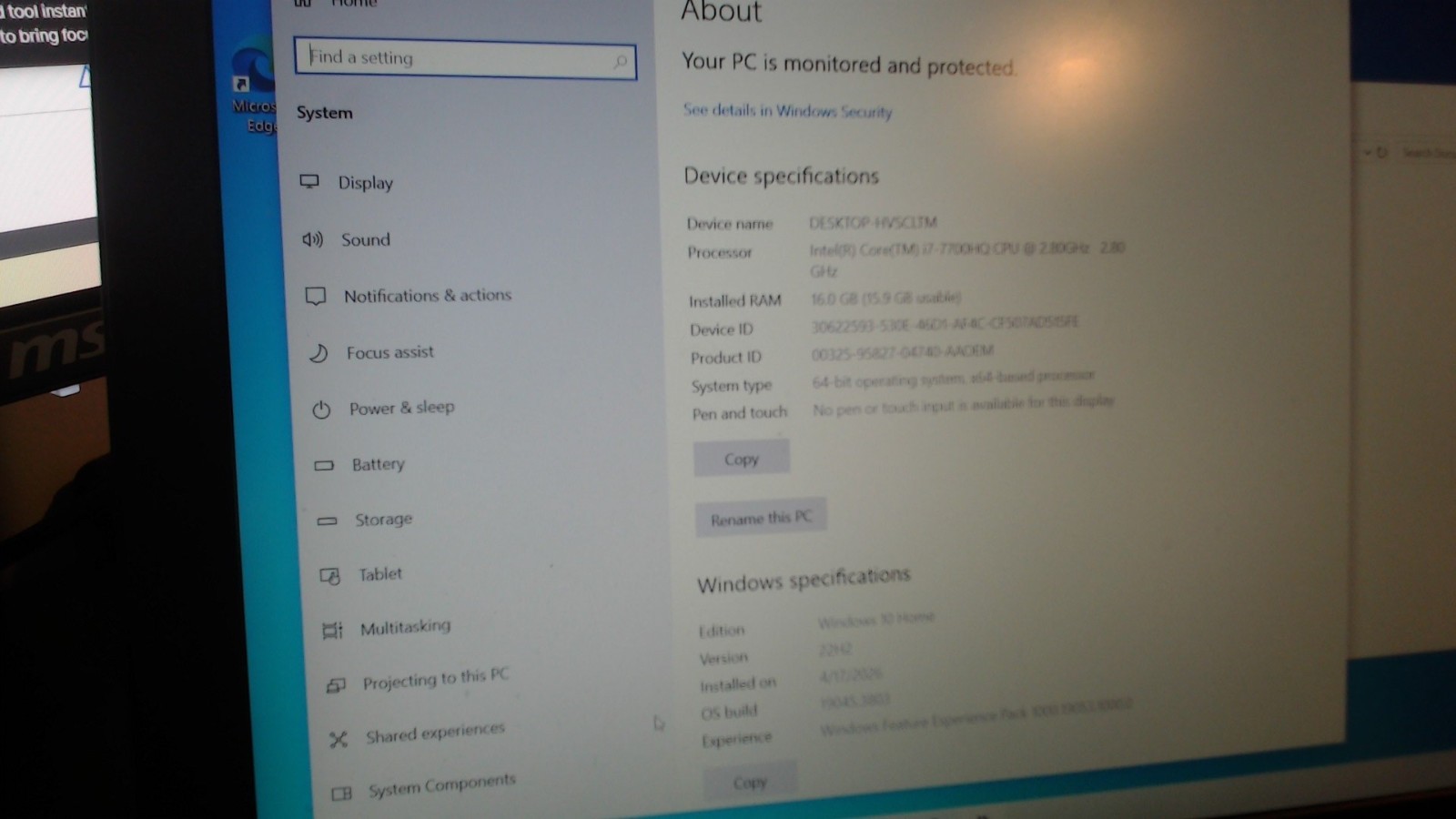Open Sound settings speaker icon
This screenshot has height=819, width=1456.
point(312,239)
